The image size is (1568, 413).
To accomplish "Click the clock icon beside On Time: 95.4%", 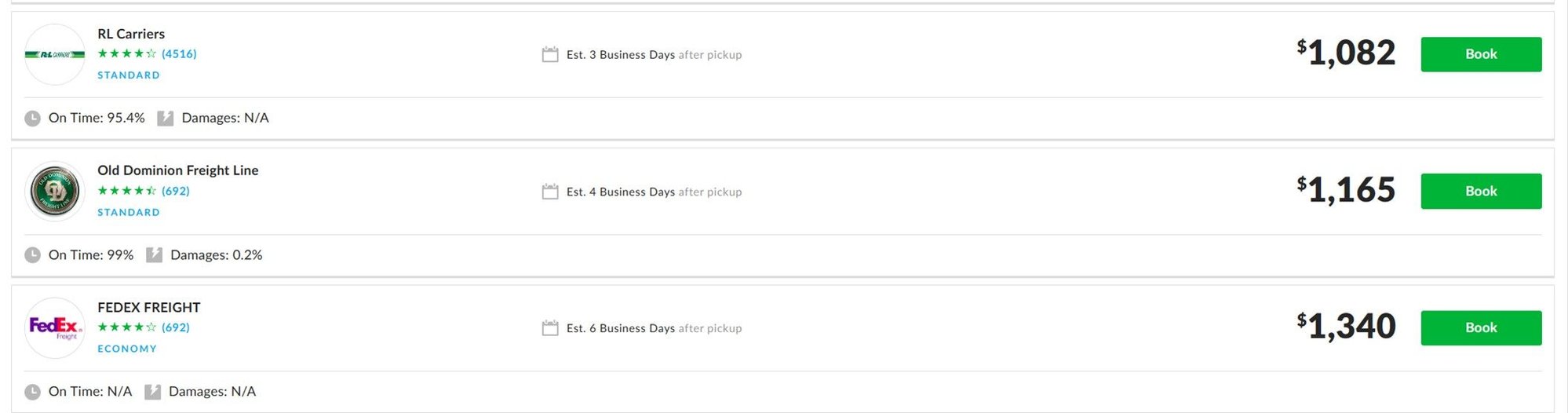I will (x=32, y=119).
